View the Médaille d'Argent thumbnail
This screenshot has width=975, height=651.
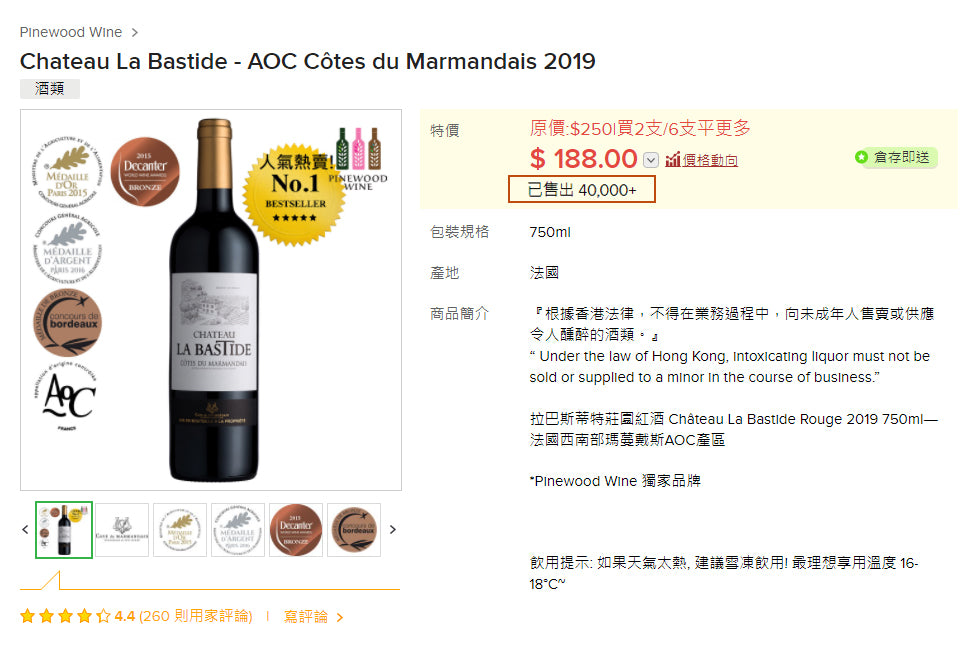pos(238,530)
